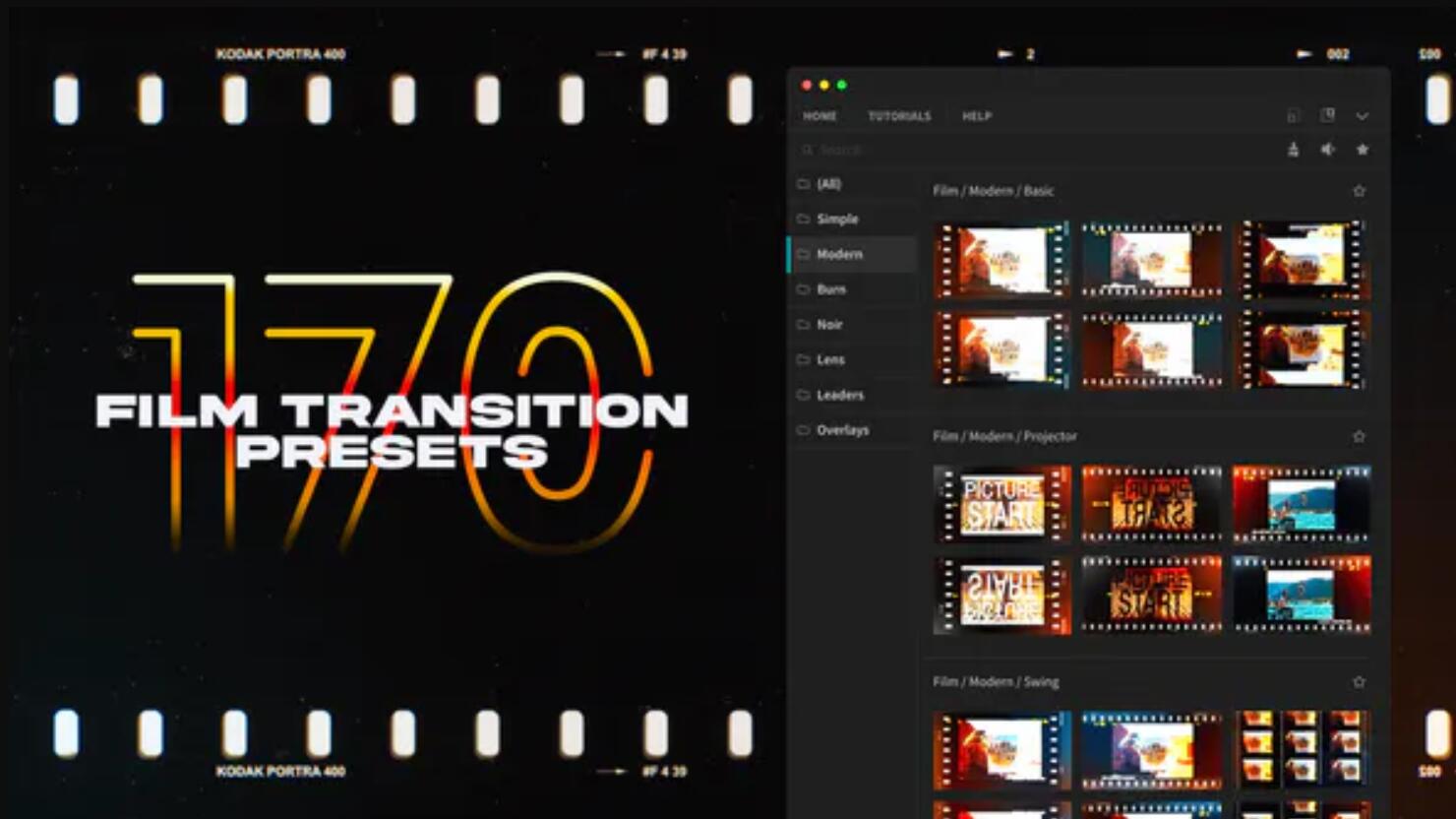Select top-row beach scene preset under Projector
The height and width of the screenshot is (819, 1456).
1302,504
